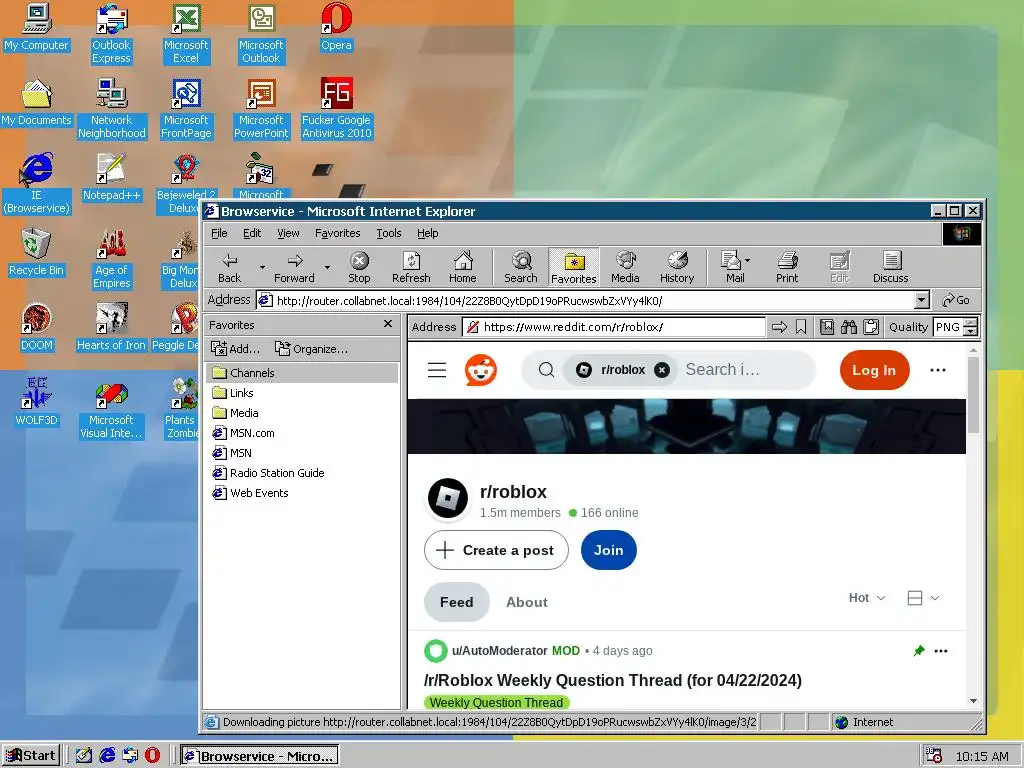Open the Help menu
1024x768 pixels.
pyautogui.click(x=428, y=233)
